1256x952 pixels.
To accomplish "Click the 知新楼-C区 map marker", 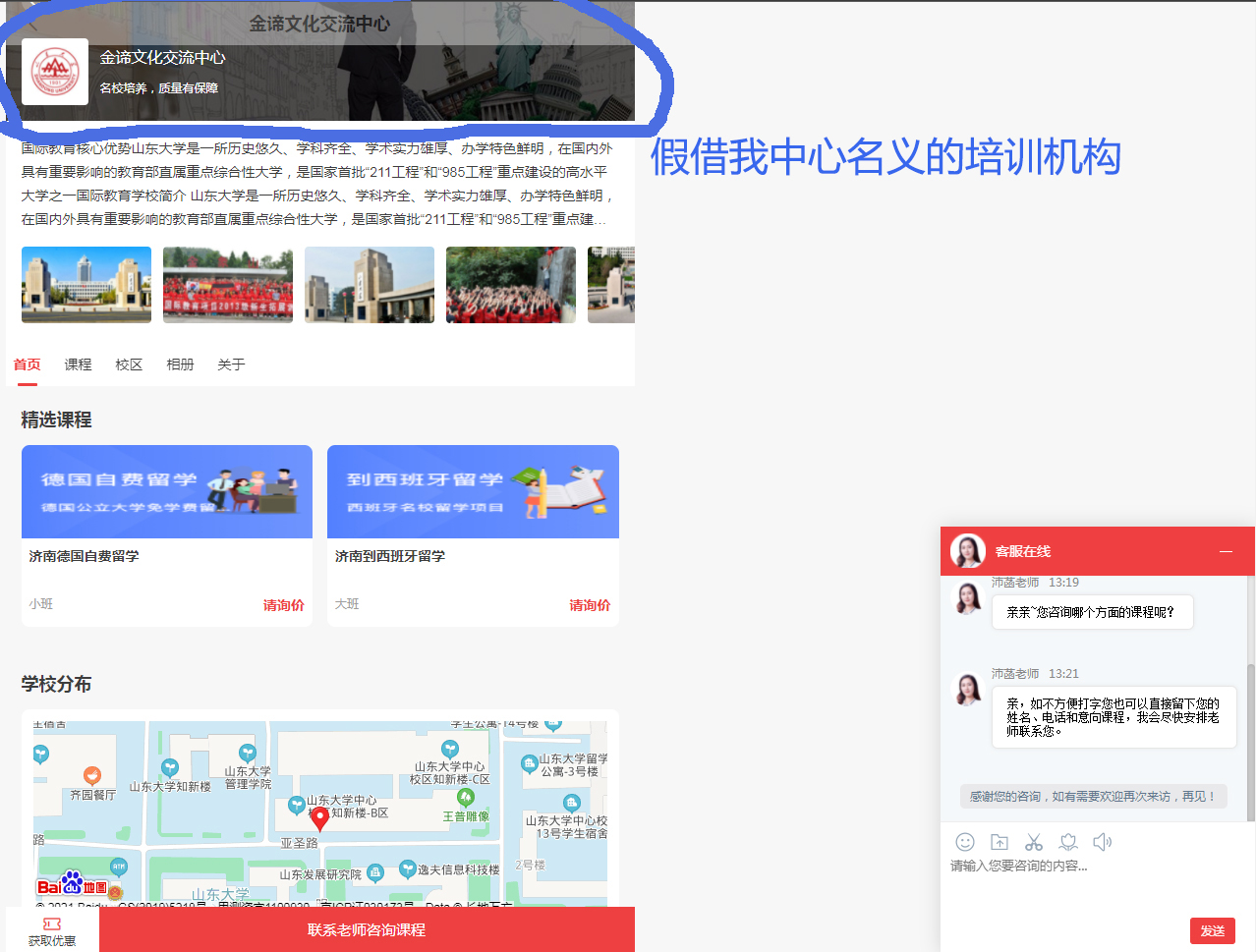I will tap(450, 750).
